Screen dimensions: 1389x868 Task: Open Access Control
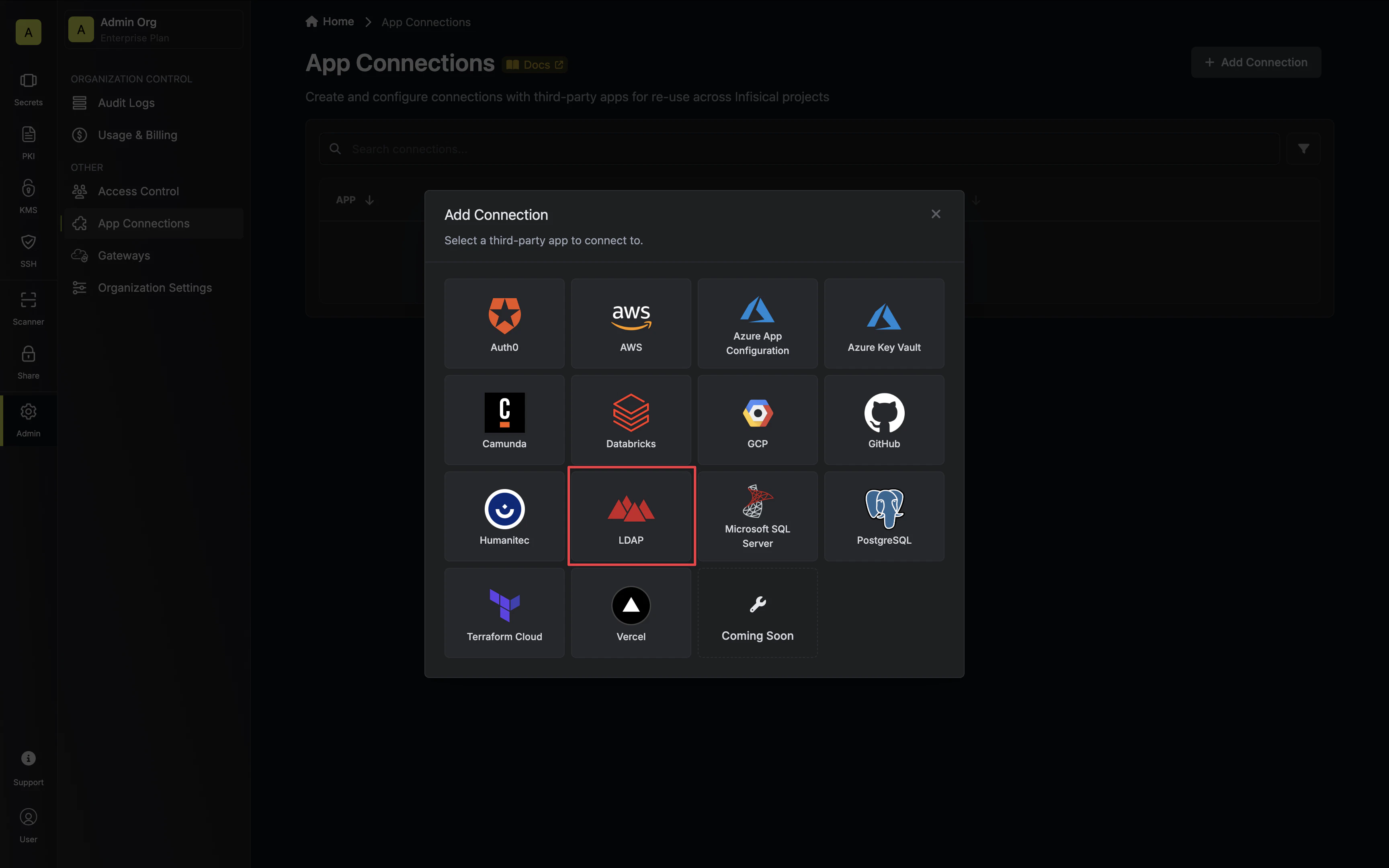tap(154, 191)
